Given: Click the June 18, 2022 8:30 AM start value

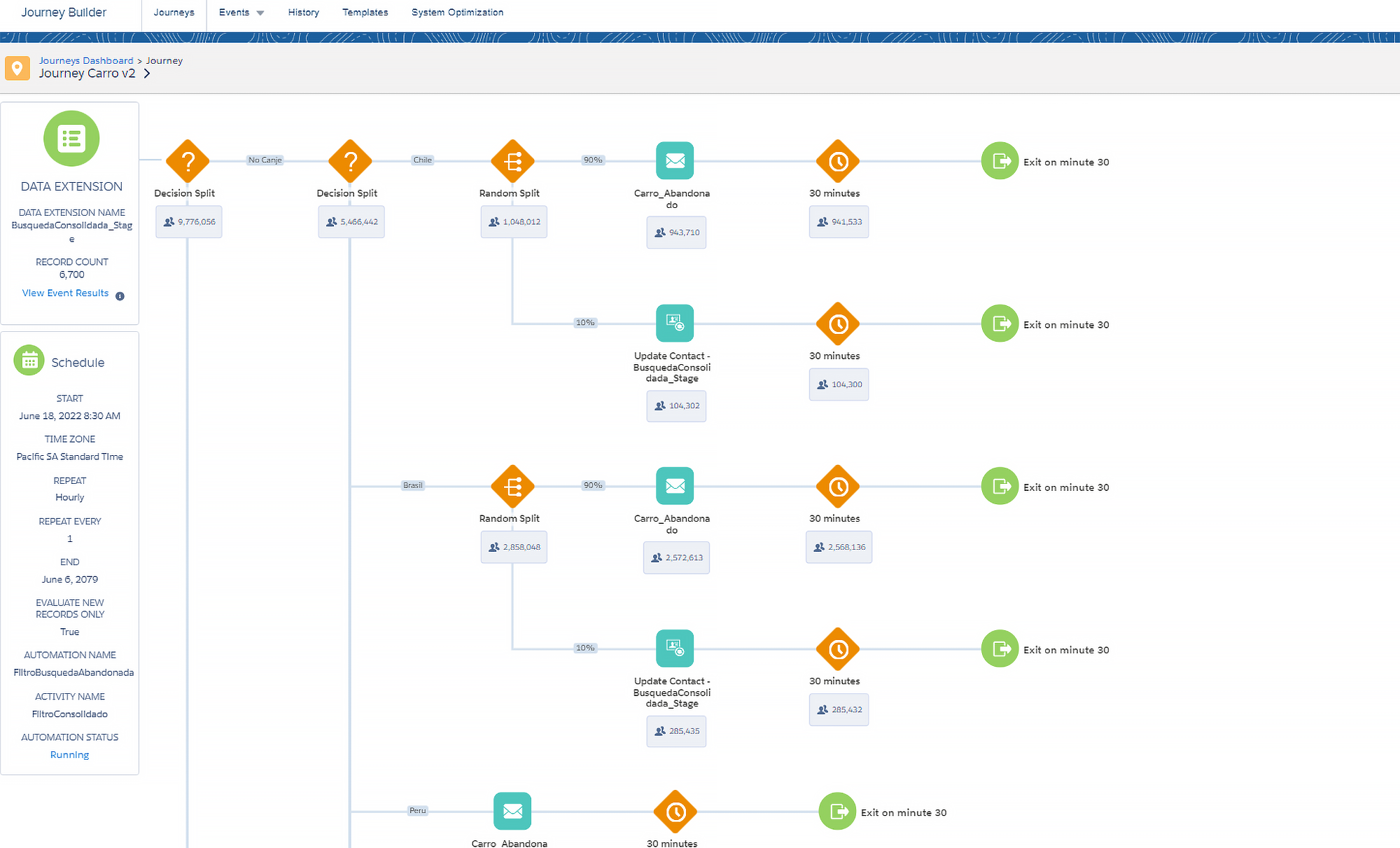Looking at the screenshot, I should point(70,416).
